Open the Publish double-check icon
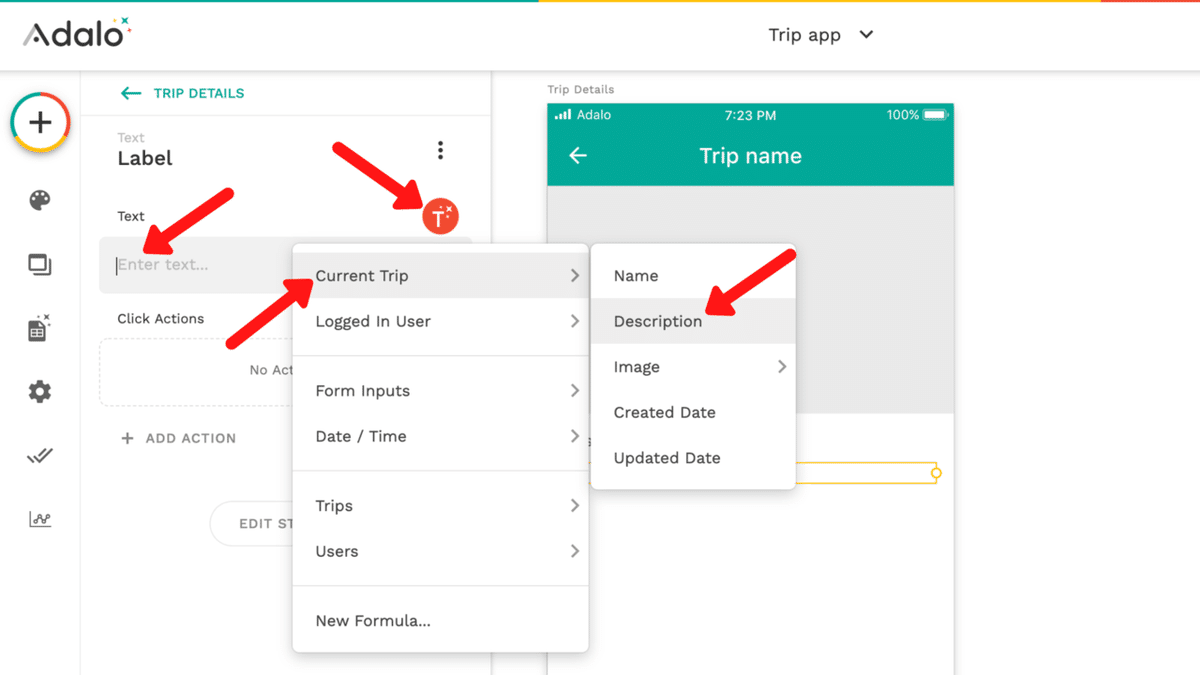The image size is (1200, 675). click(x=40, y=456)
